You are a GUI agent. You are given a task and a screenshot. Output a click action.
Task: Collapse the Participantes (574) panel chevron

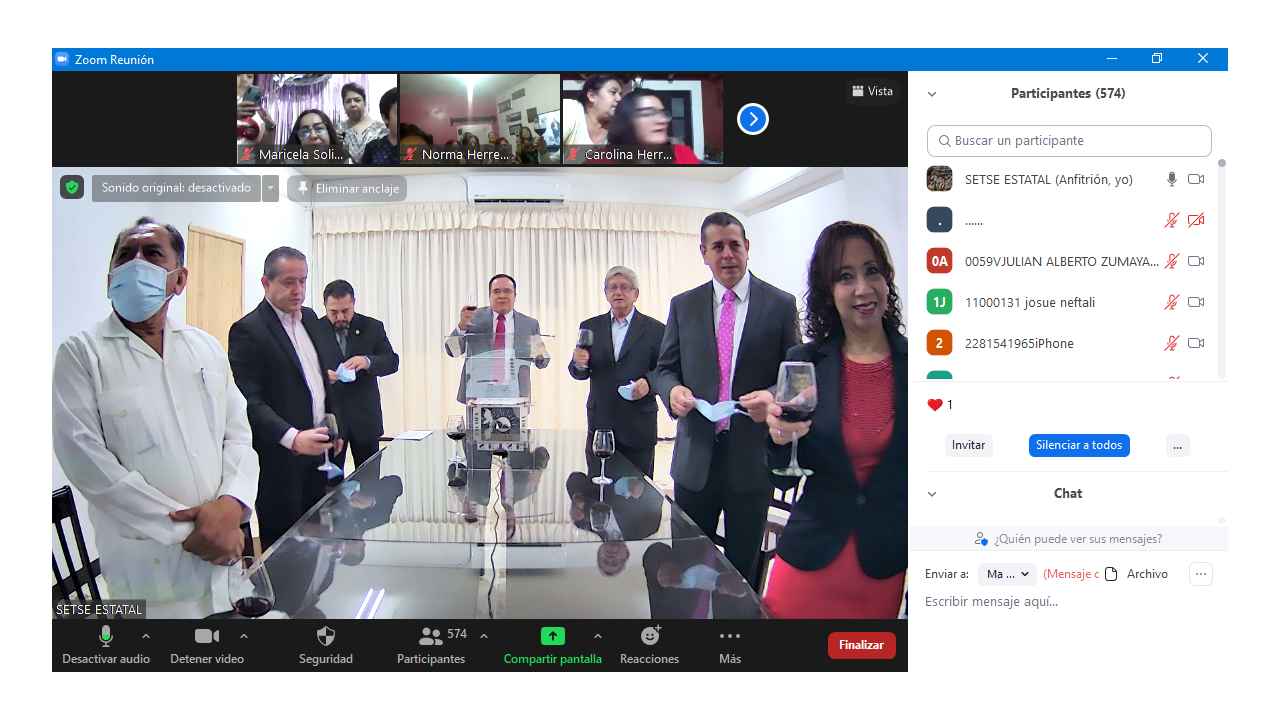pyautogui.click(x=932, y=94)
